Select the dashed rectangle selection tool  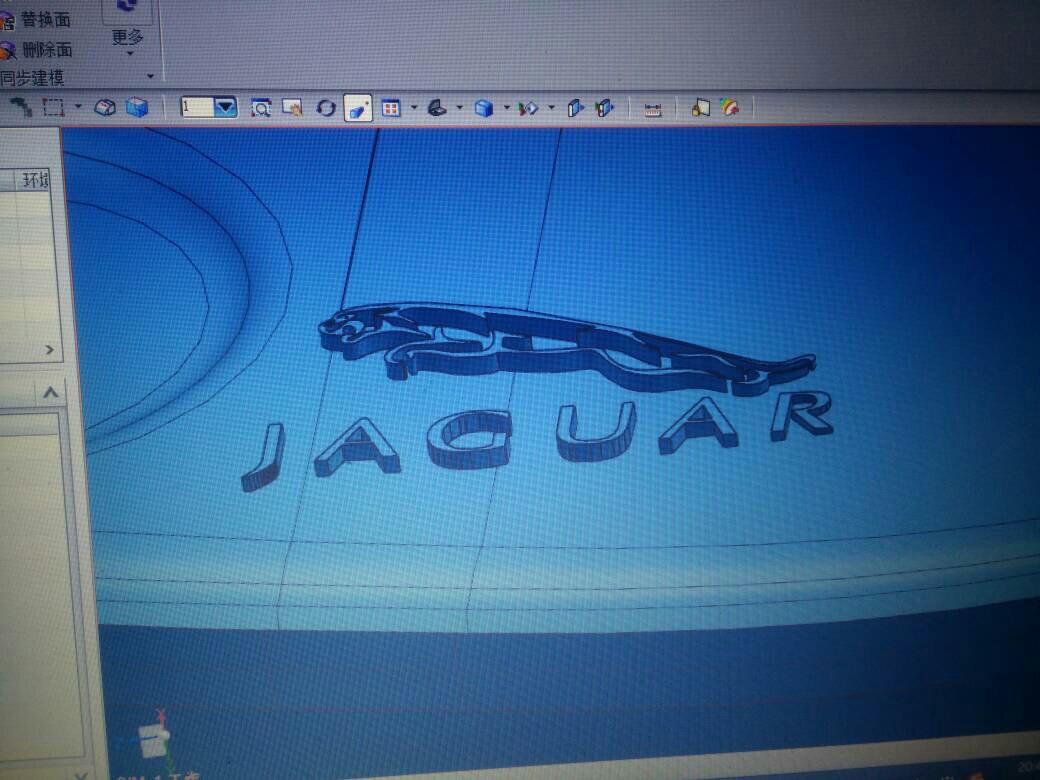pos(53,107)
